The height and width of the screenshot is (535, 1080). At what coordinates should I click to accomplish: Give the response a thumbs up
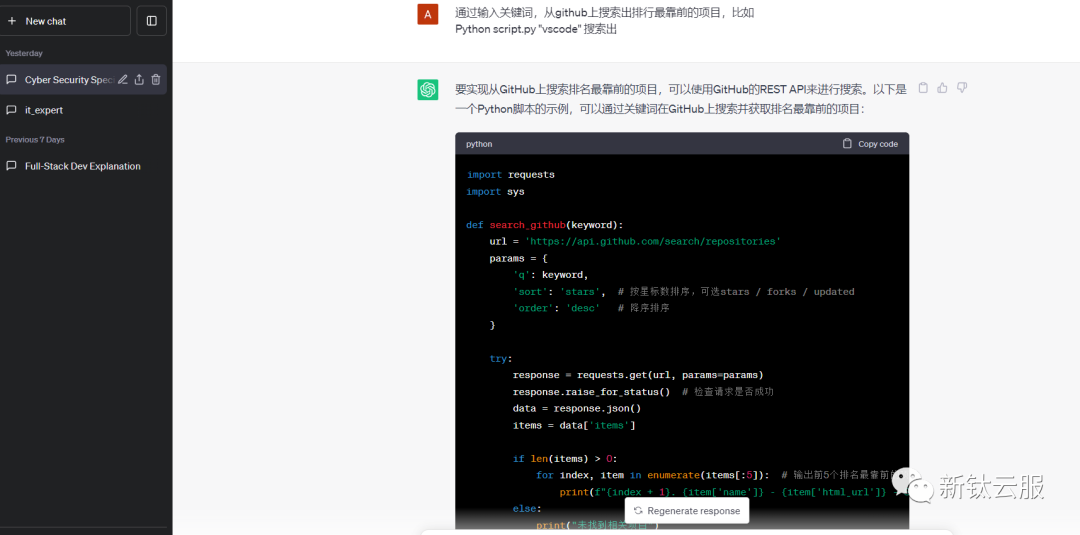tap(942, 87)
